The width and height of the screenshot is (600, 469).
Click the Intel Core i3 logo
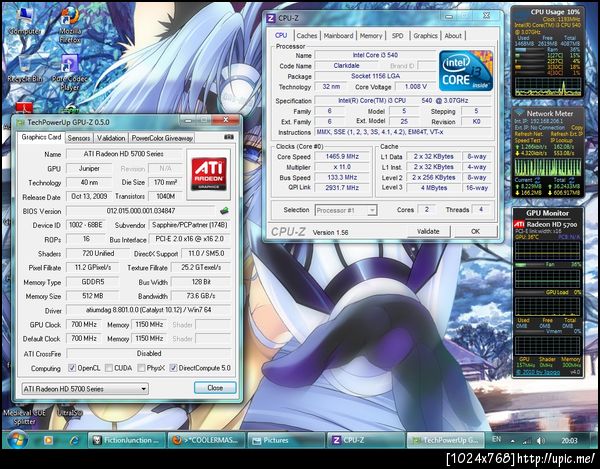click(466, 71)
